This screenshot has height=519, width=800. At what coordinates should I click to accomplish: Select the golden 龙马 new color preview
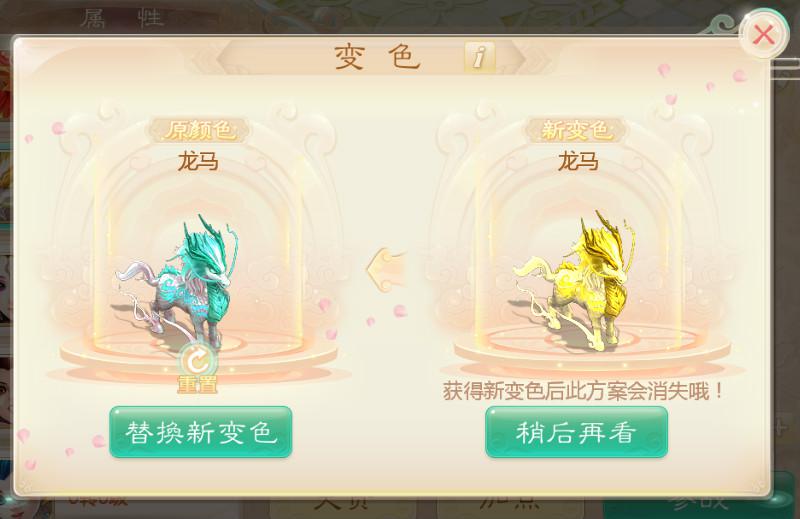[x=570, y=281]
